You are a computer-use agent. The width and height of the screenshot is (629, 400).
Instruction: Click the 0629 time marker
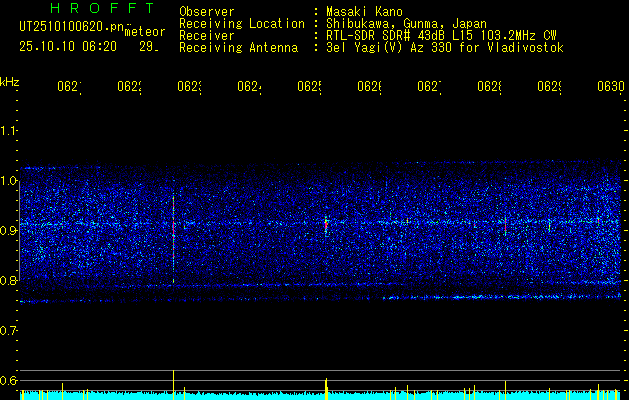549,87
